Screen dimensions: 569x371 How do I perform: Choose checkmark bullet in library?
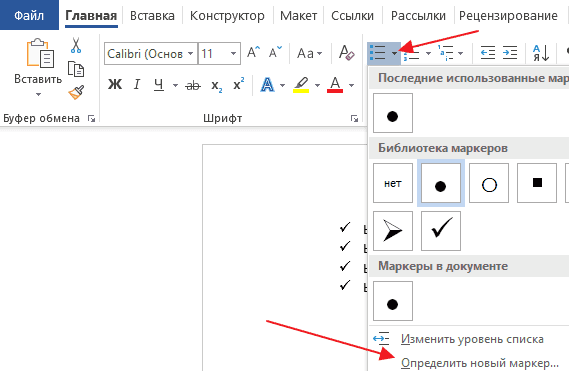(x=441, y=231)
